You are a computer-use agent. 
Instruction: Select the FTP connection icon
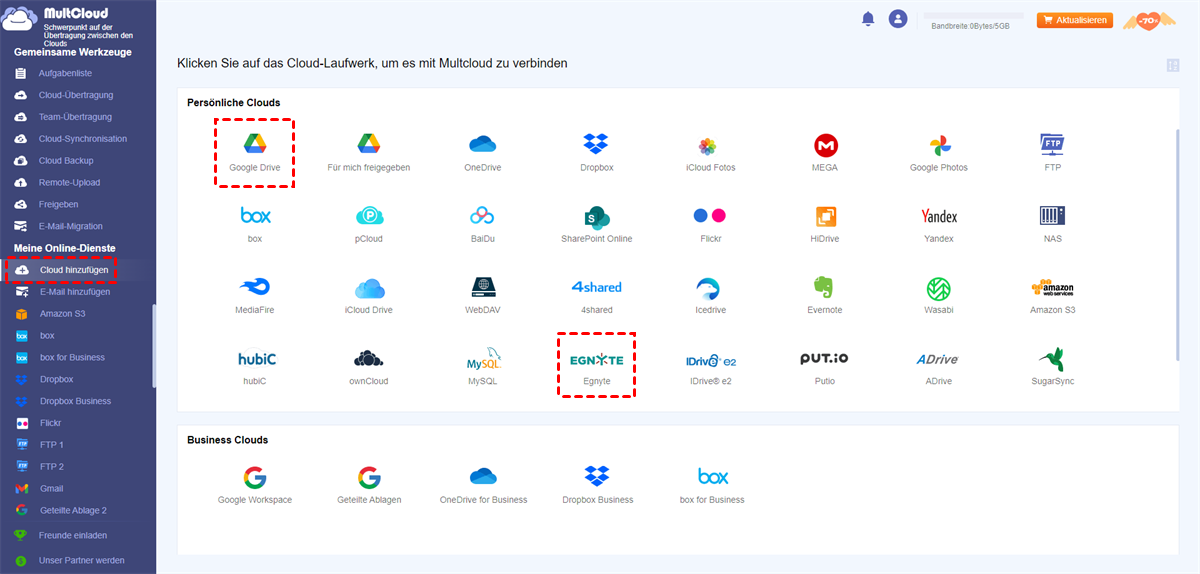tap(1052, 145)
